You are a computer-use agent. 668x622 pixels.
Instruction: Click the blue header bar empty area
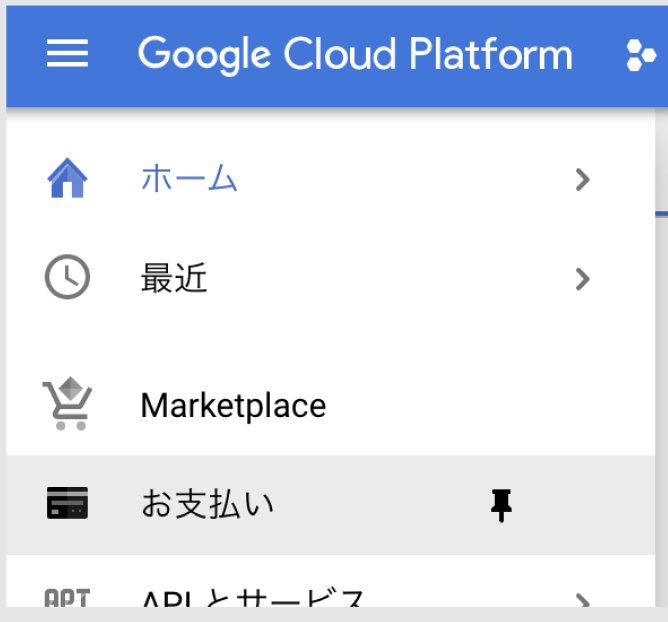pyautogui.click(x=598, y=88)
